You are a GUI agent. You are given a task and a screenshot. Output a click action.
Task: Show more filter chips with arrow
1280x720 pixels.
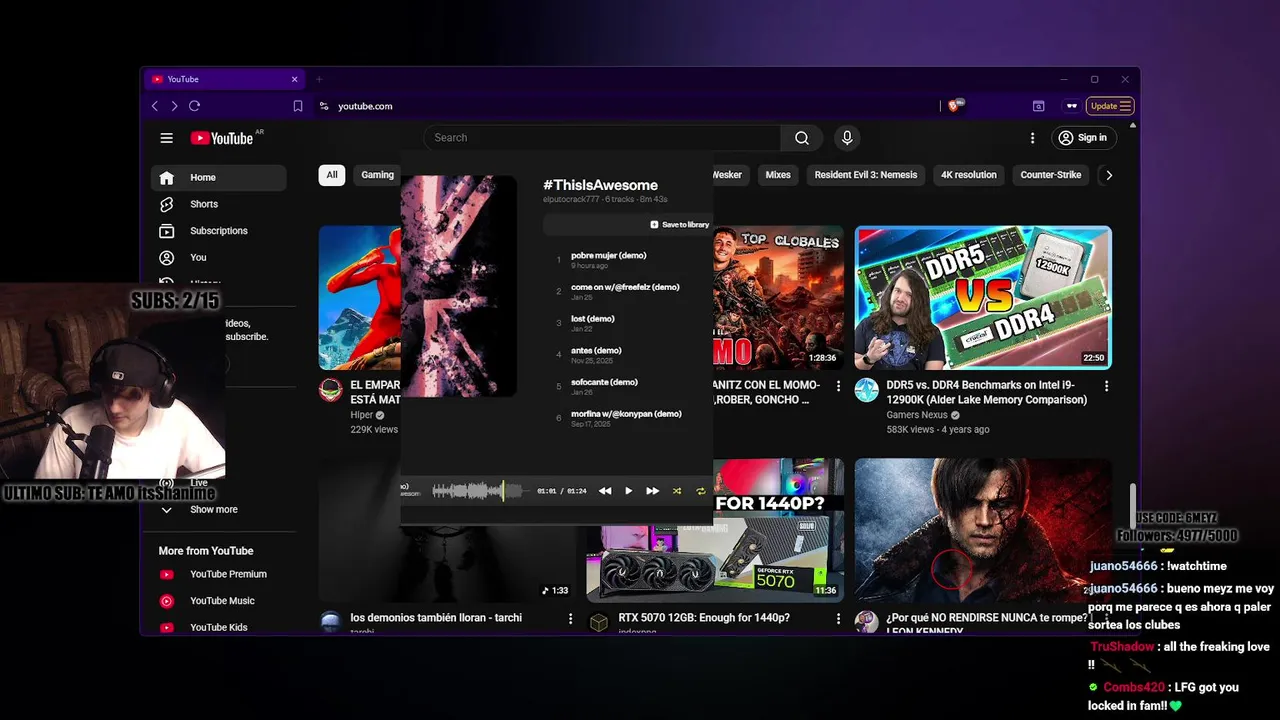[x=1108, y=175]
